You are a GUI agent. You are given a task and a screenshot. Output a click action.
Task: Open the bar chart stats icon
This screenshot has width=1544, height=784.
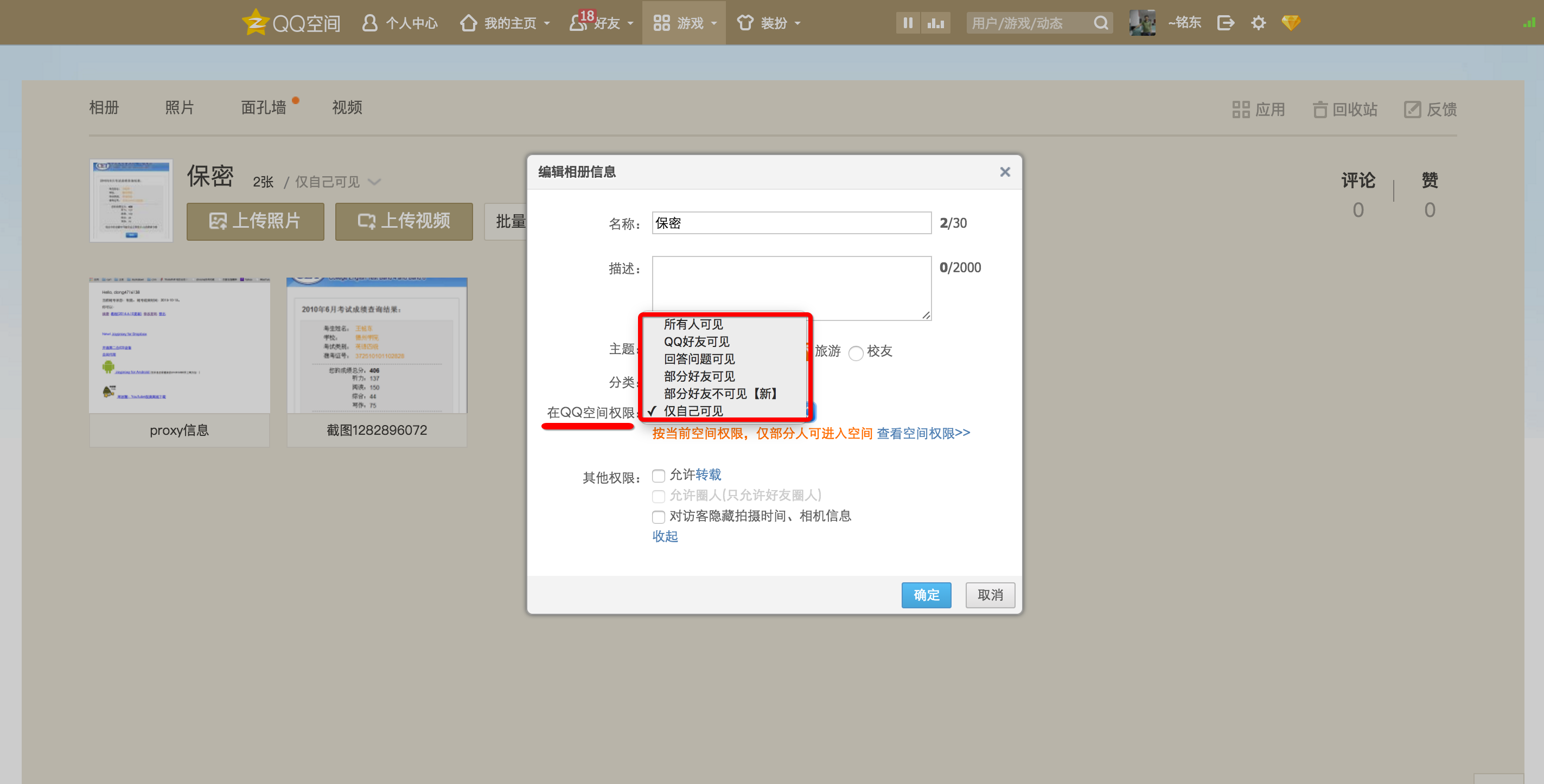(x=935, y=23)
